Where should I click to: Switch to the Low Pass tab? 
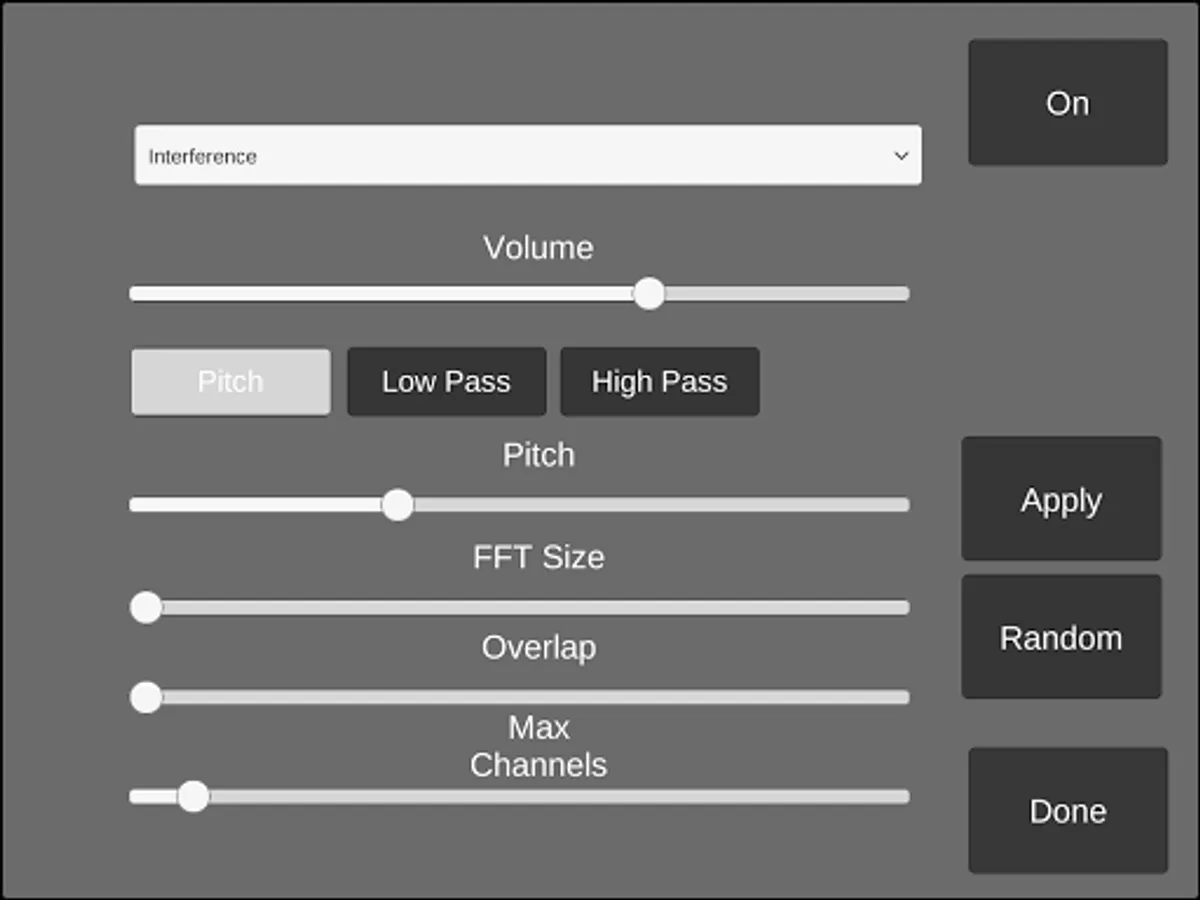click(446, 381)
